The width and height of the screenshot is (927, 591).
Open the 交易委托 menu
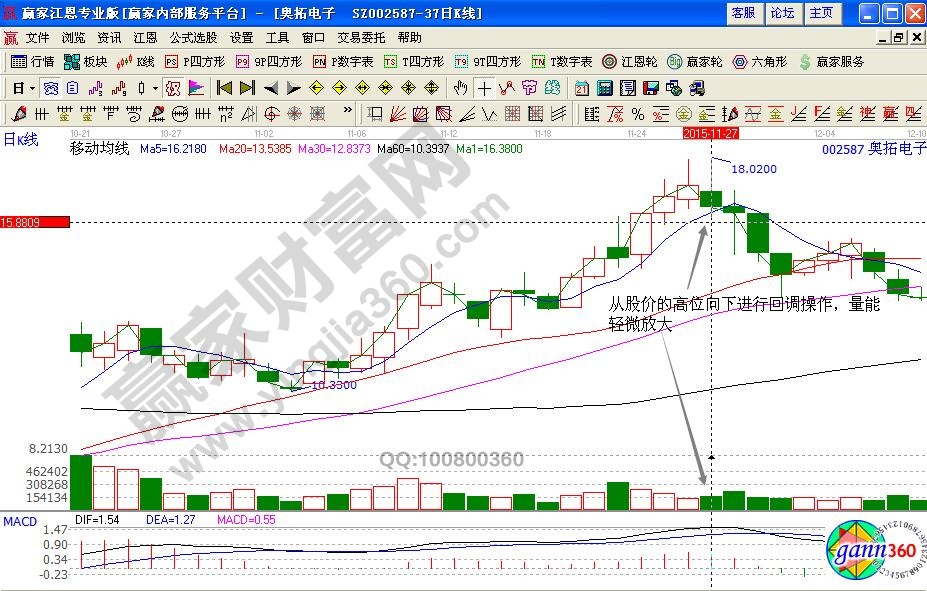(362, 37)
